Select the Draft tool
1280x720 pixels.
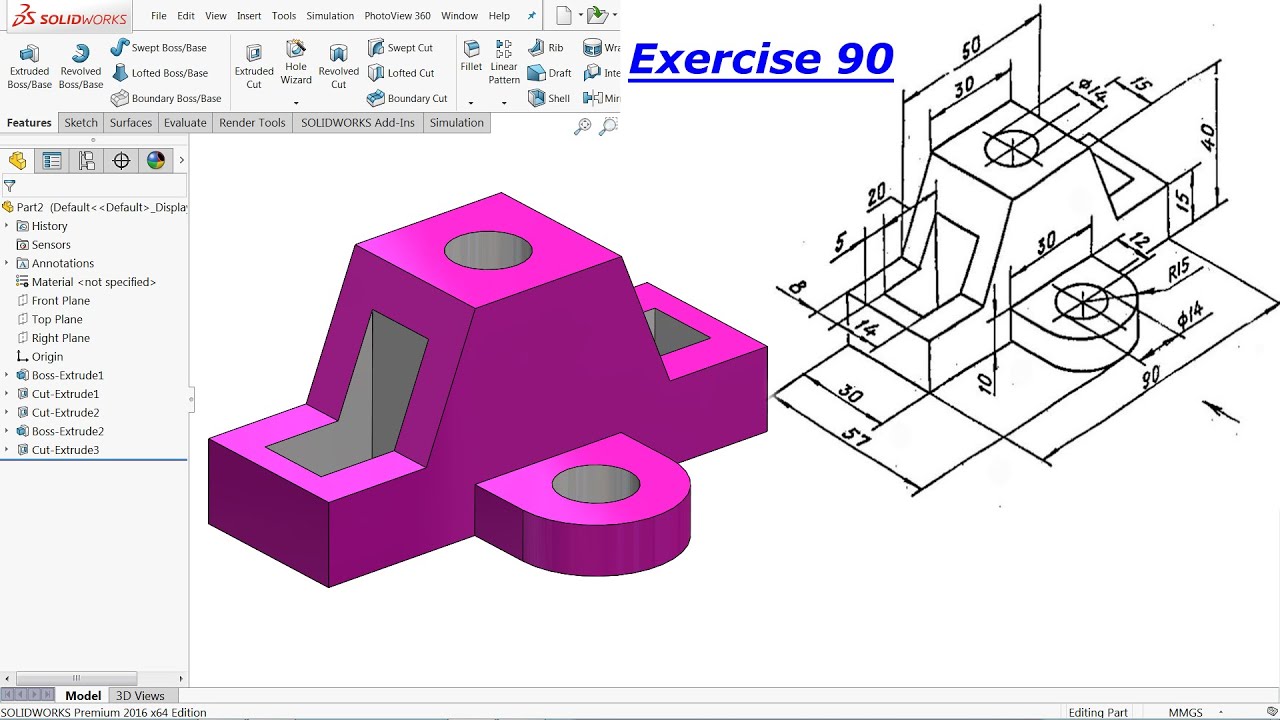pos(550,73)
